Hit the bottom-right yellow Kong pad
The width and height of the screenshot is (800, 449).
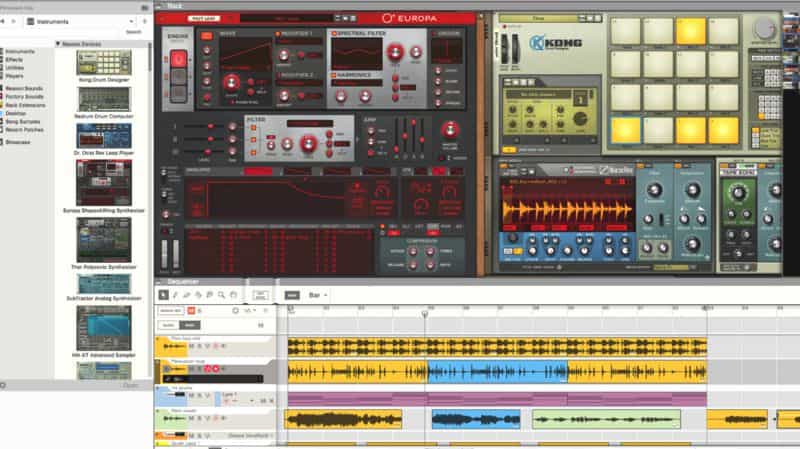(723, 130)
